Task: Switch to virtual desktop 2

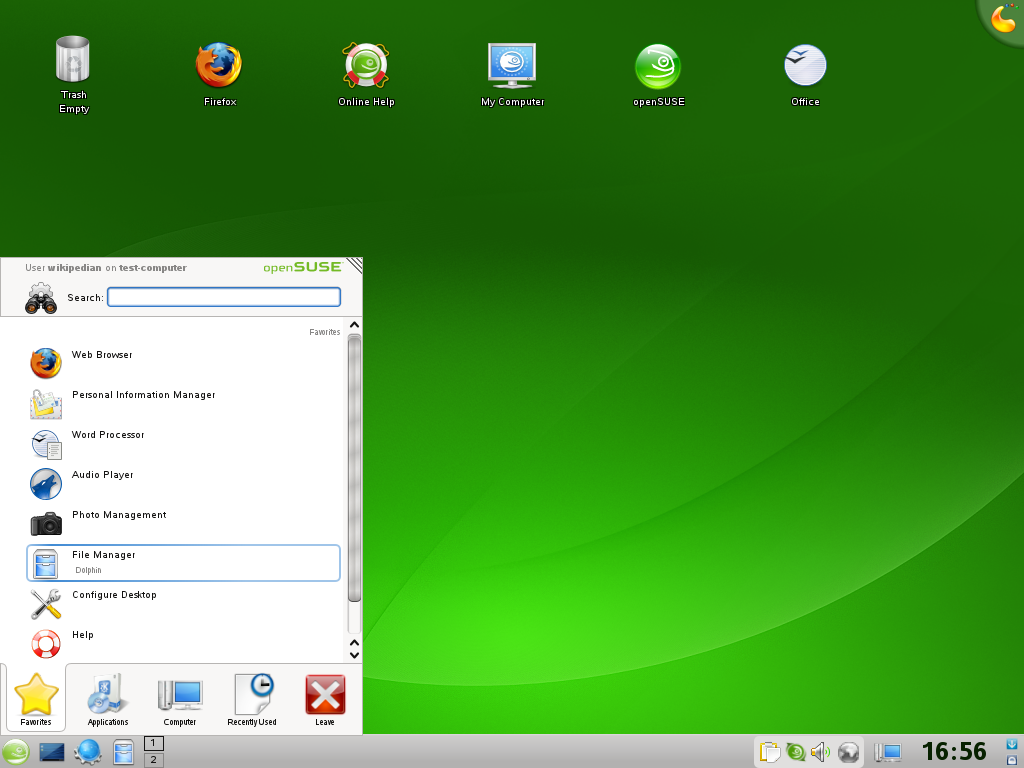Action: click(x=154, y=760)
